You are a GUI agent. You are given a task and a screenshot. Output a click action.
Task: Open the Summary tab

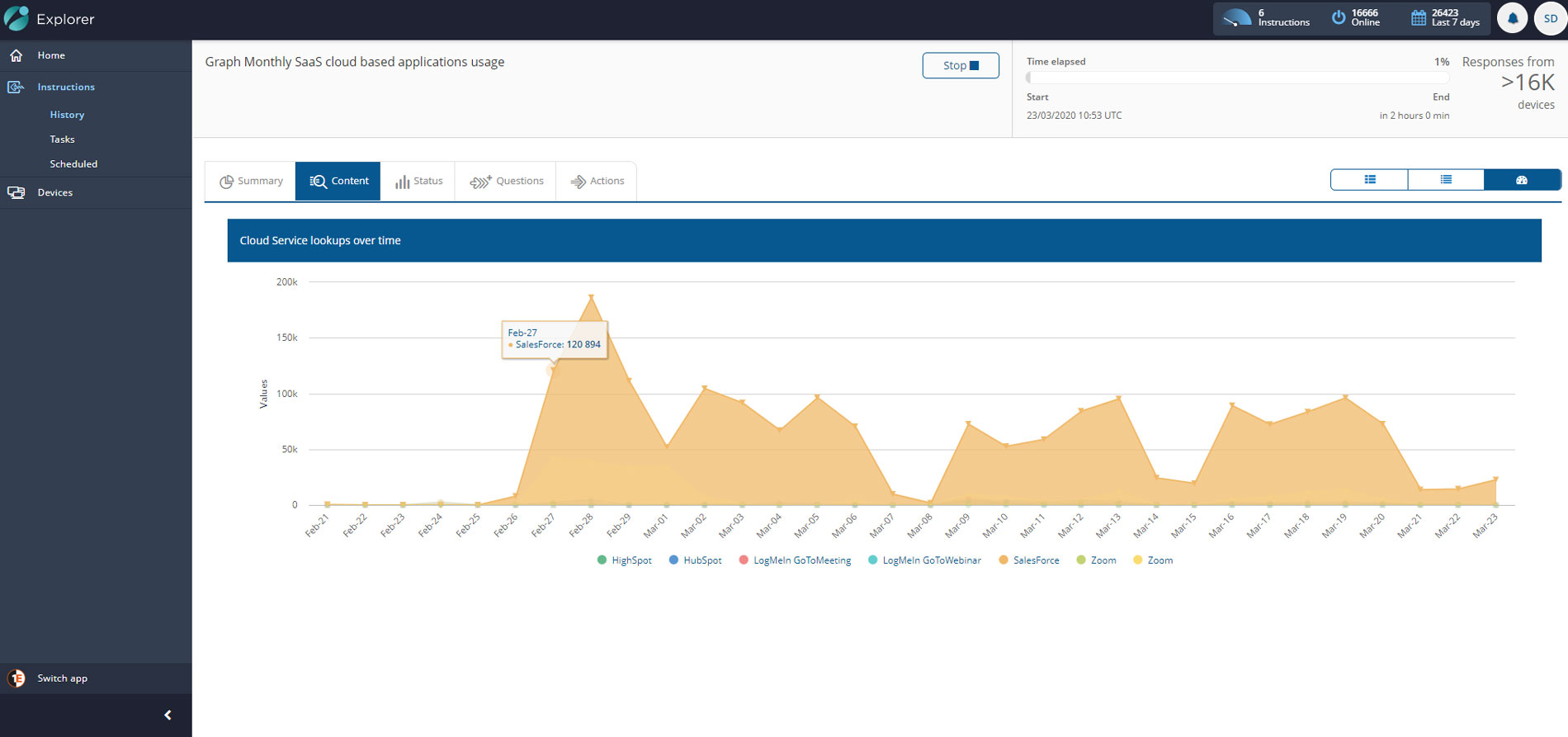click(250, 182)
